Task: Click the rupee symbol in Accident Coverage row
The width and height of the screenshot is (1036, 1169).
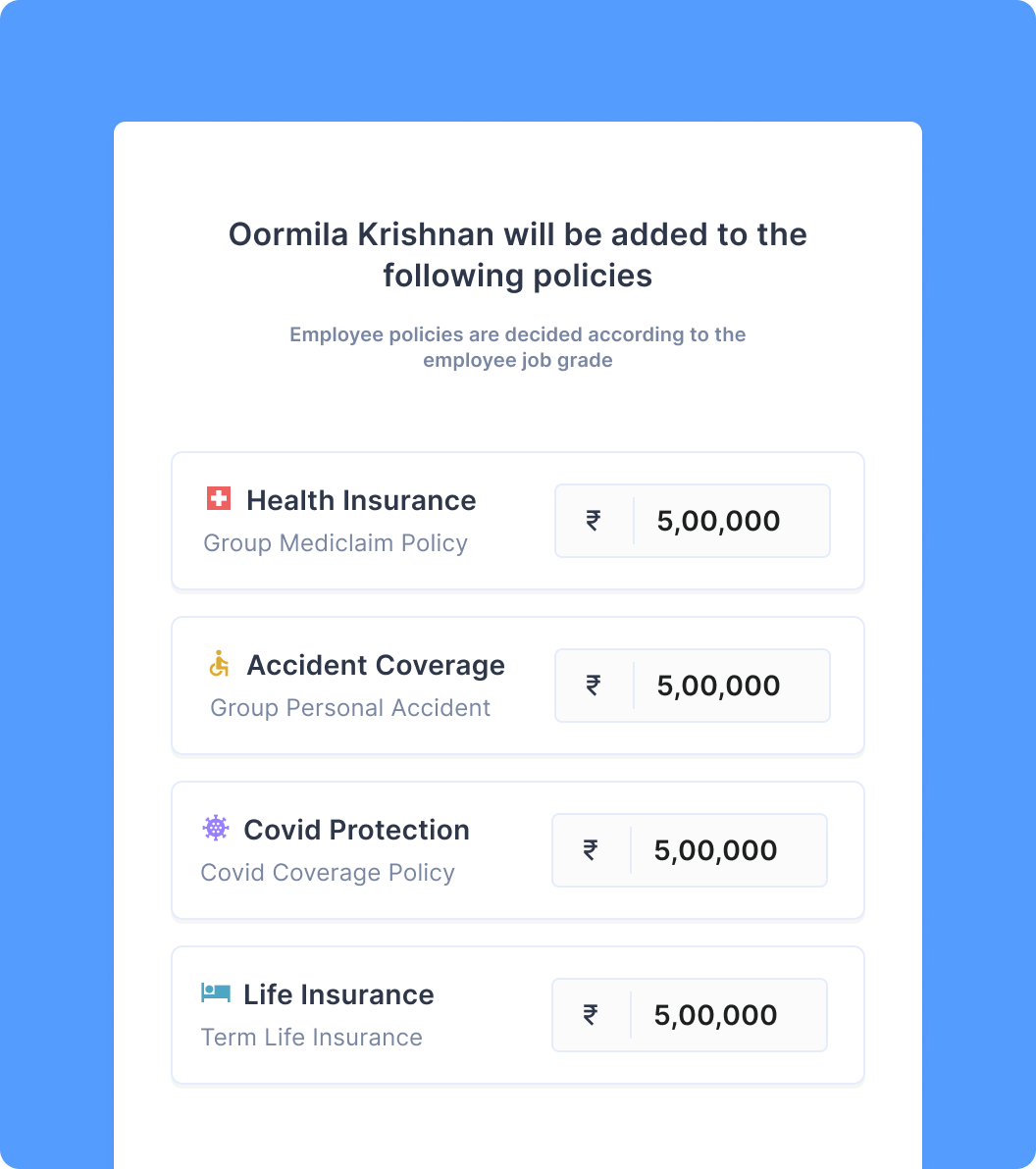Action: point(594,686)
